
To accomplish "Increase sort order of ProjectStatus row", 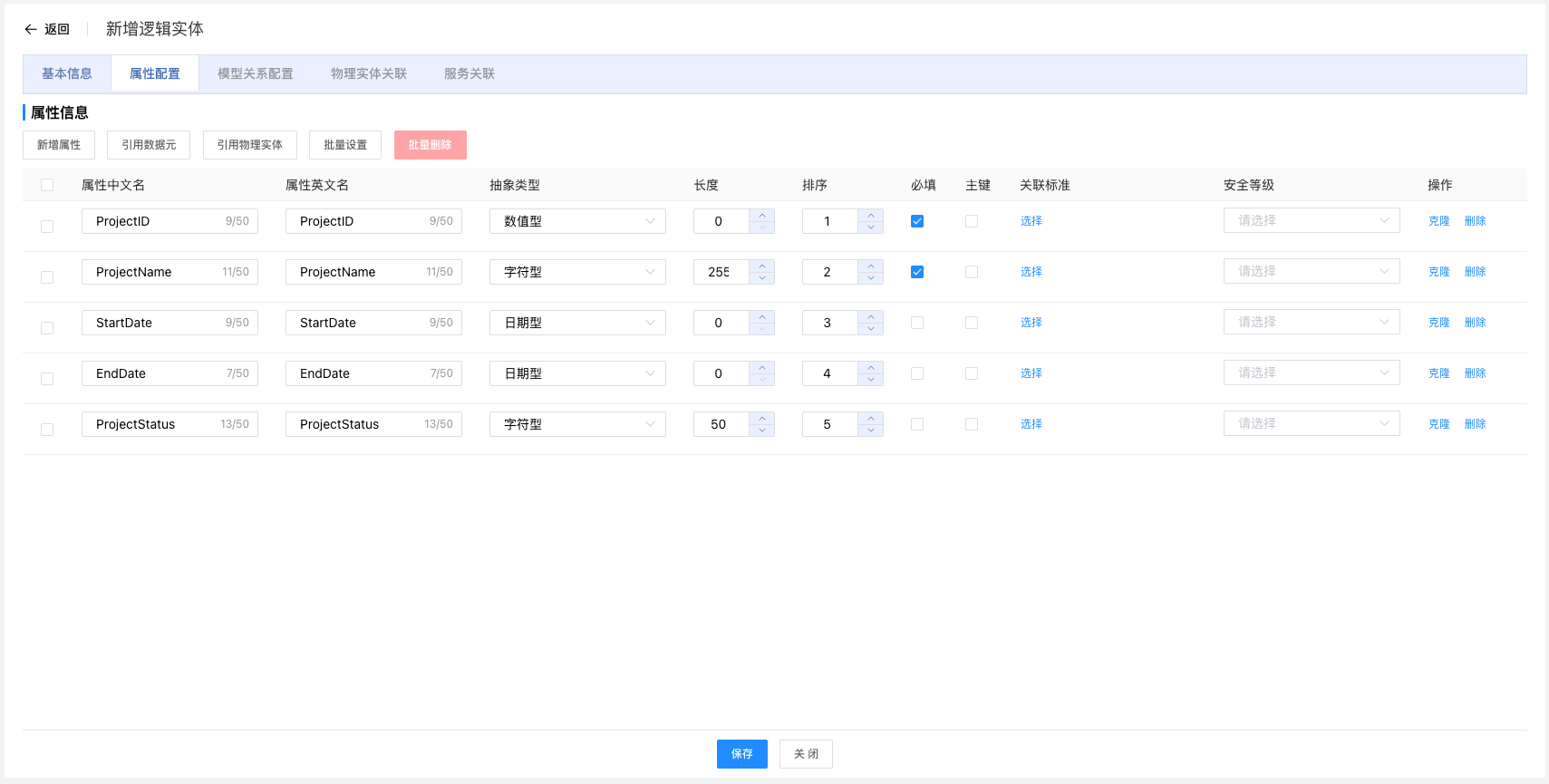I will [870, 418].
